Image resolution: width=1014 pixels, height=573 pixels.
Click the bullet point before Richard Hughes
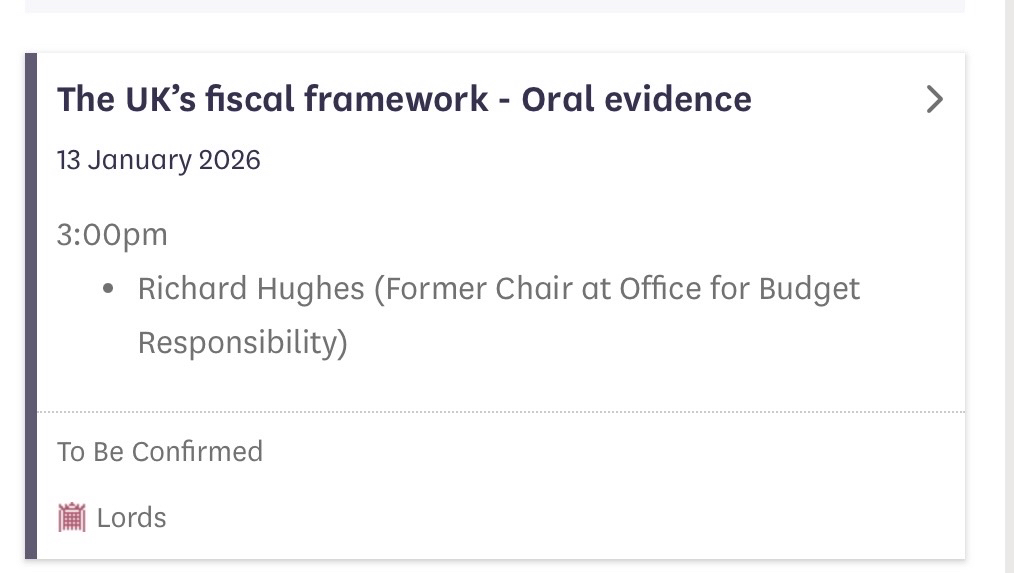(x=109, y=290)
